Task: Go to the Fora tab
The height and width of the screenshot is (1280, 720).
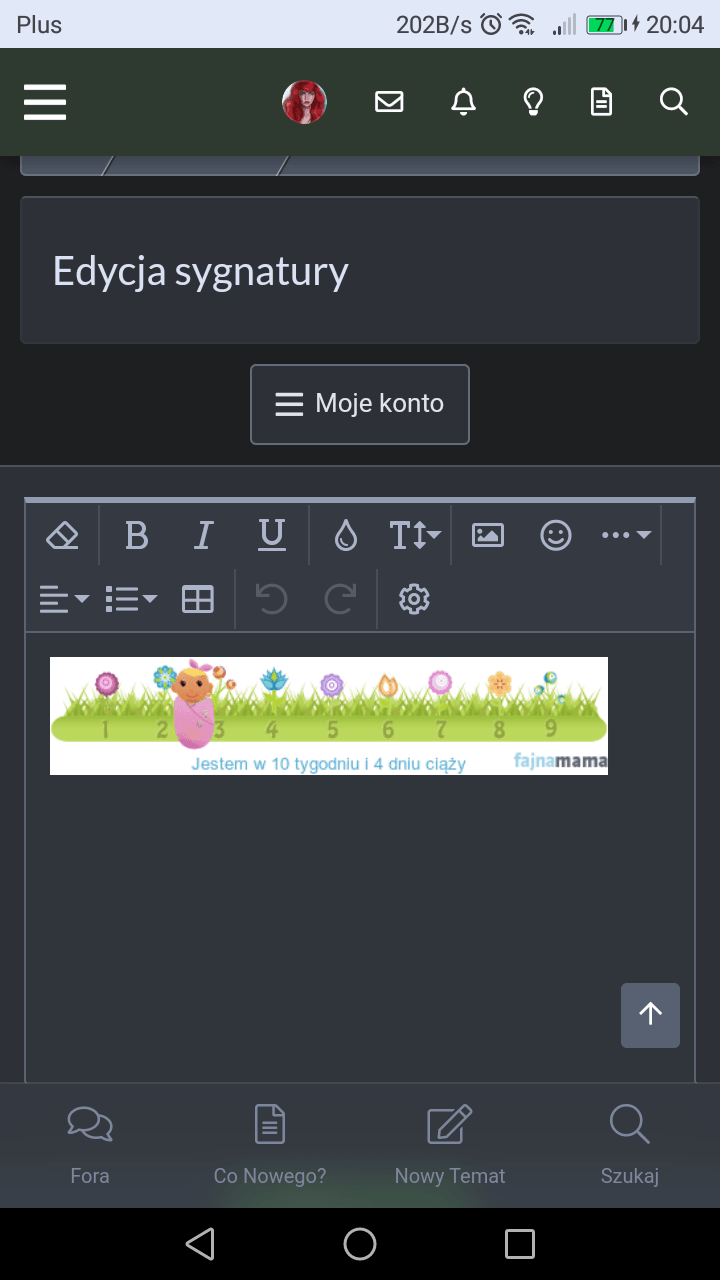Action: (90, 1146)
